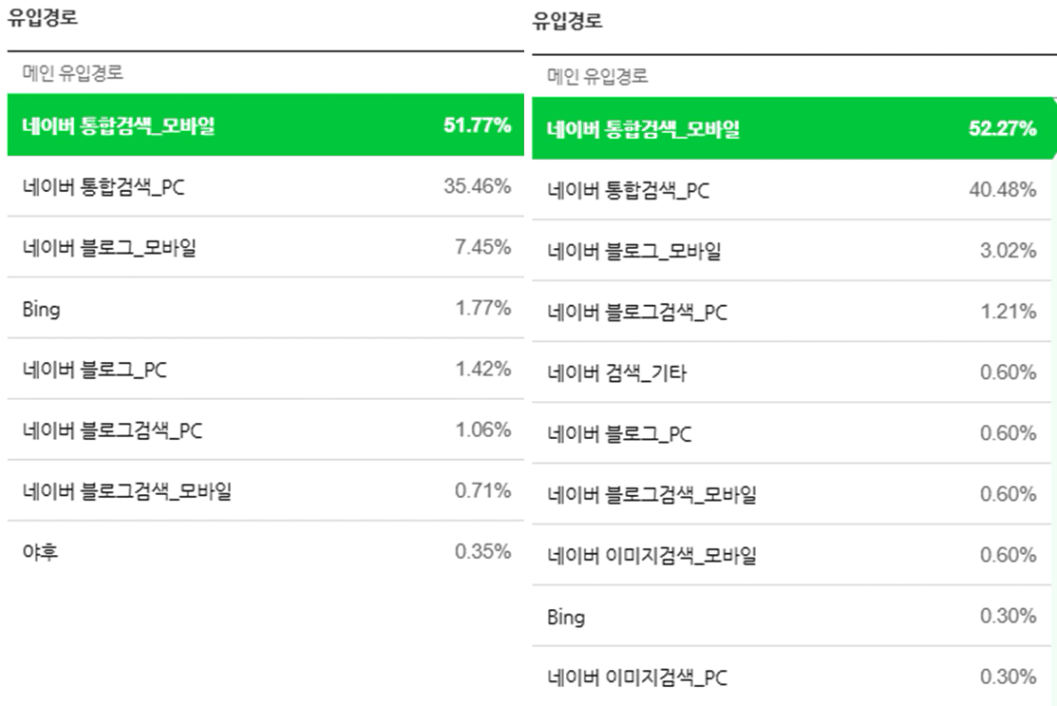Click 메인 유입경로 label above the 51.77% row
Image resolution: width=1057 pixels, height=706 pixels.
pos(72,73)
